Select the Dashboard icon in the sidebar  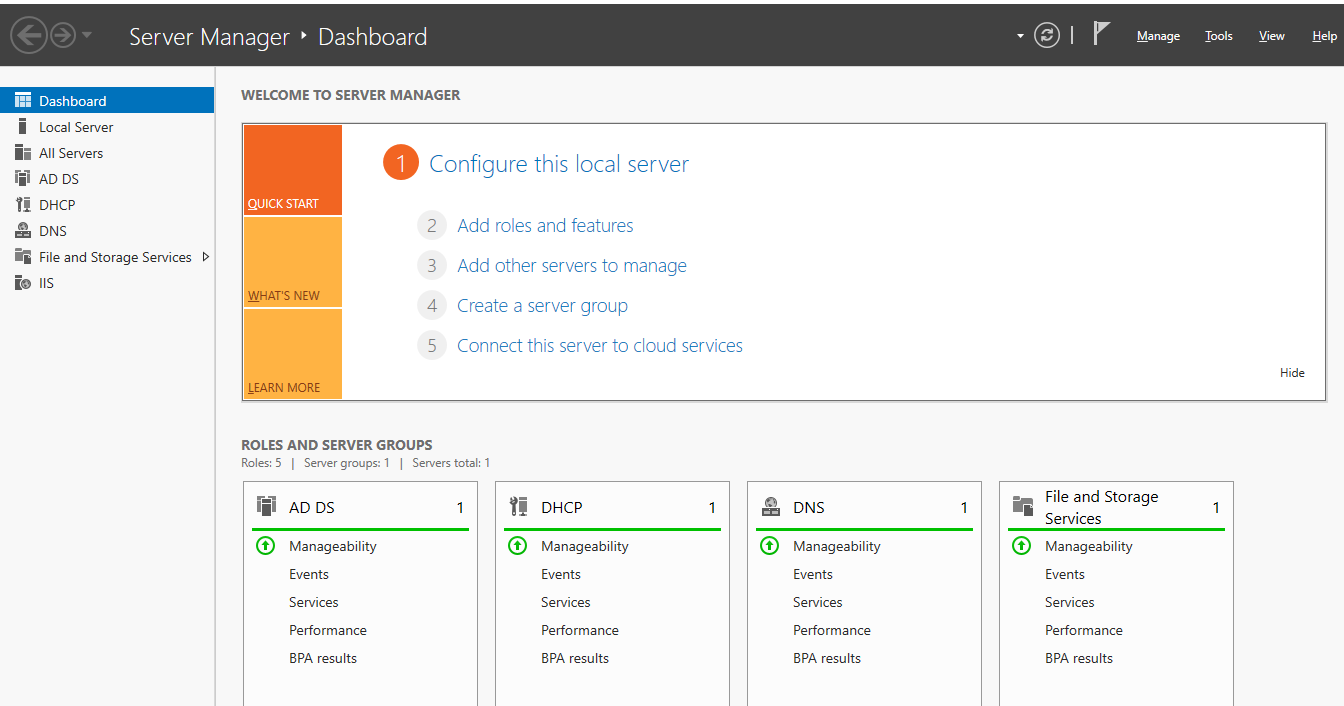23,100
